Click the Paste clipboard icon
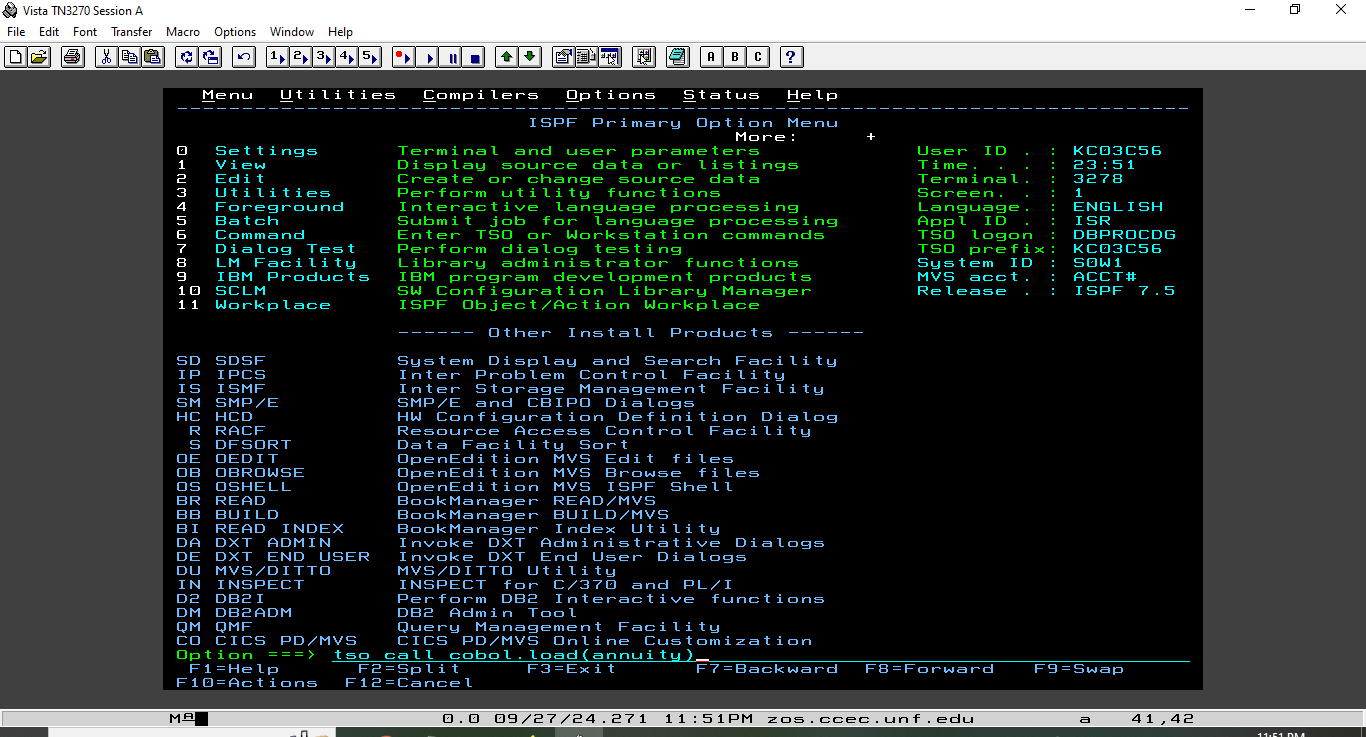This screenshot has width=1366, height=737. [152, 57]
